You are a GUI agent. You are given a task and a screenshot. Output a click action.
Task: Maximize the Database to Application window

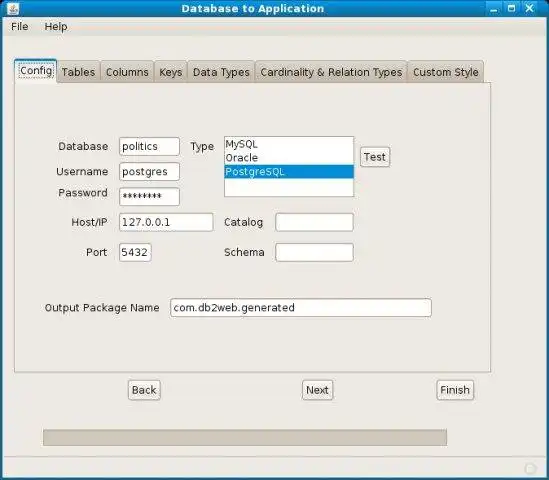512,8
